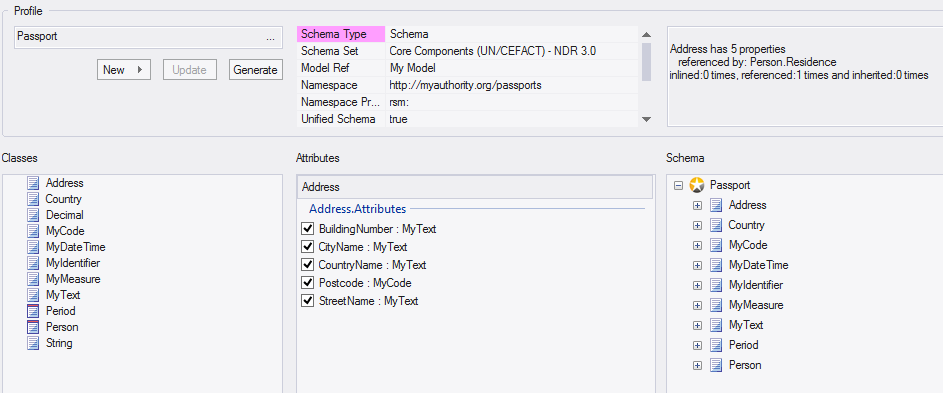Screen dimensions: 943x393
Task: Click the MyDateTime icon in Schema tree
Action: (716, 265)
